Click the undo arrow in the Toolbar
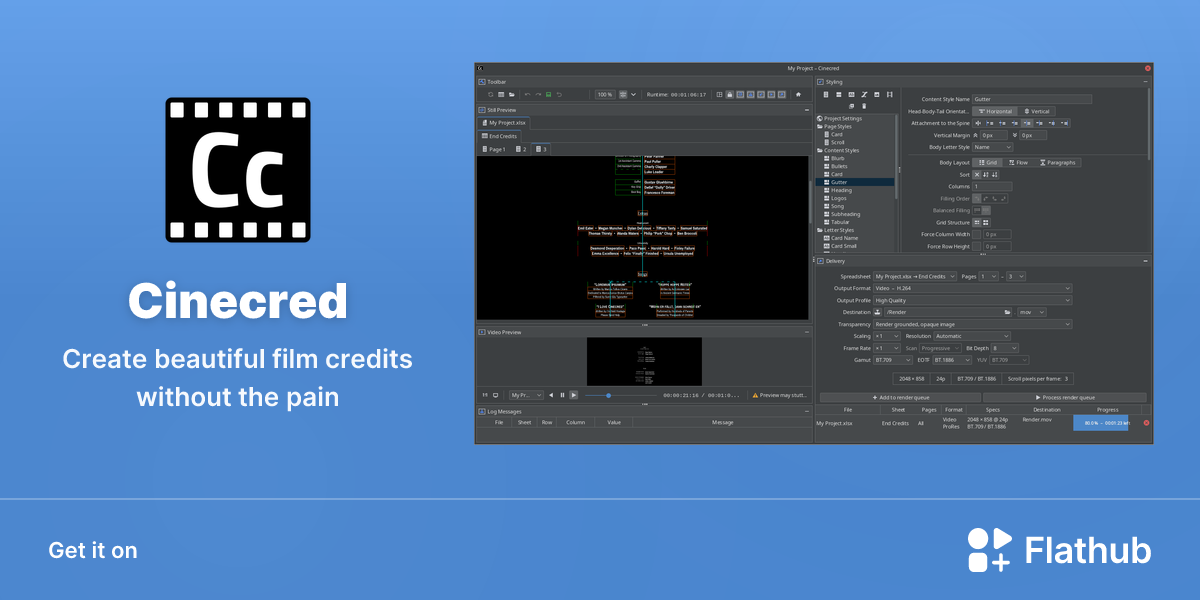 (x=528, y=94)
